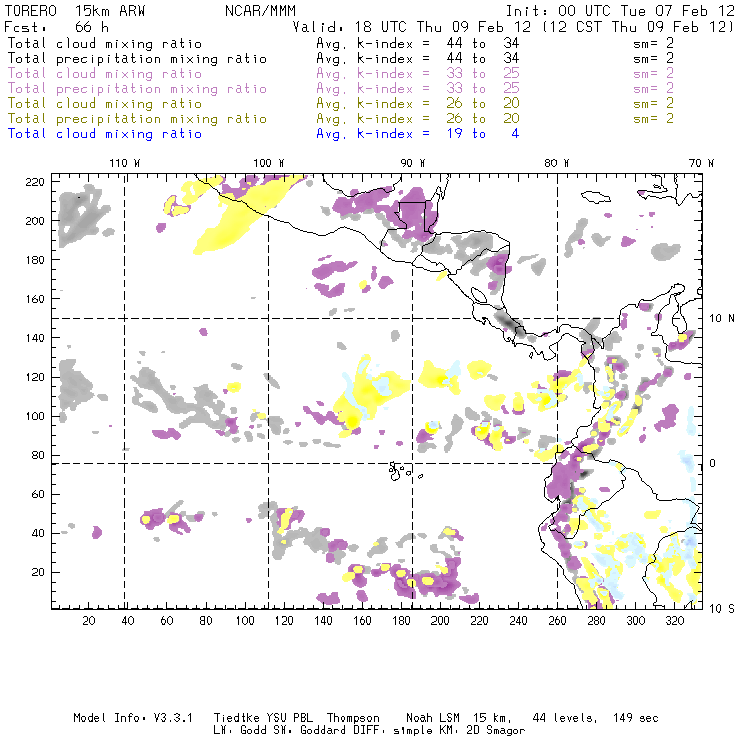Image resolution: width=740 pixels, height=740 pixels.
Task: Click the x-axis tick label "100"
Action: click(245, 621)
